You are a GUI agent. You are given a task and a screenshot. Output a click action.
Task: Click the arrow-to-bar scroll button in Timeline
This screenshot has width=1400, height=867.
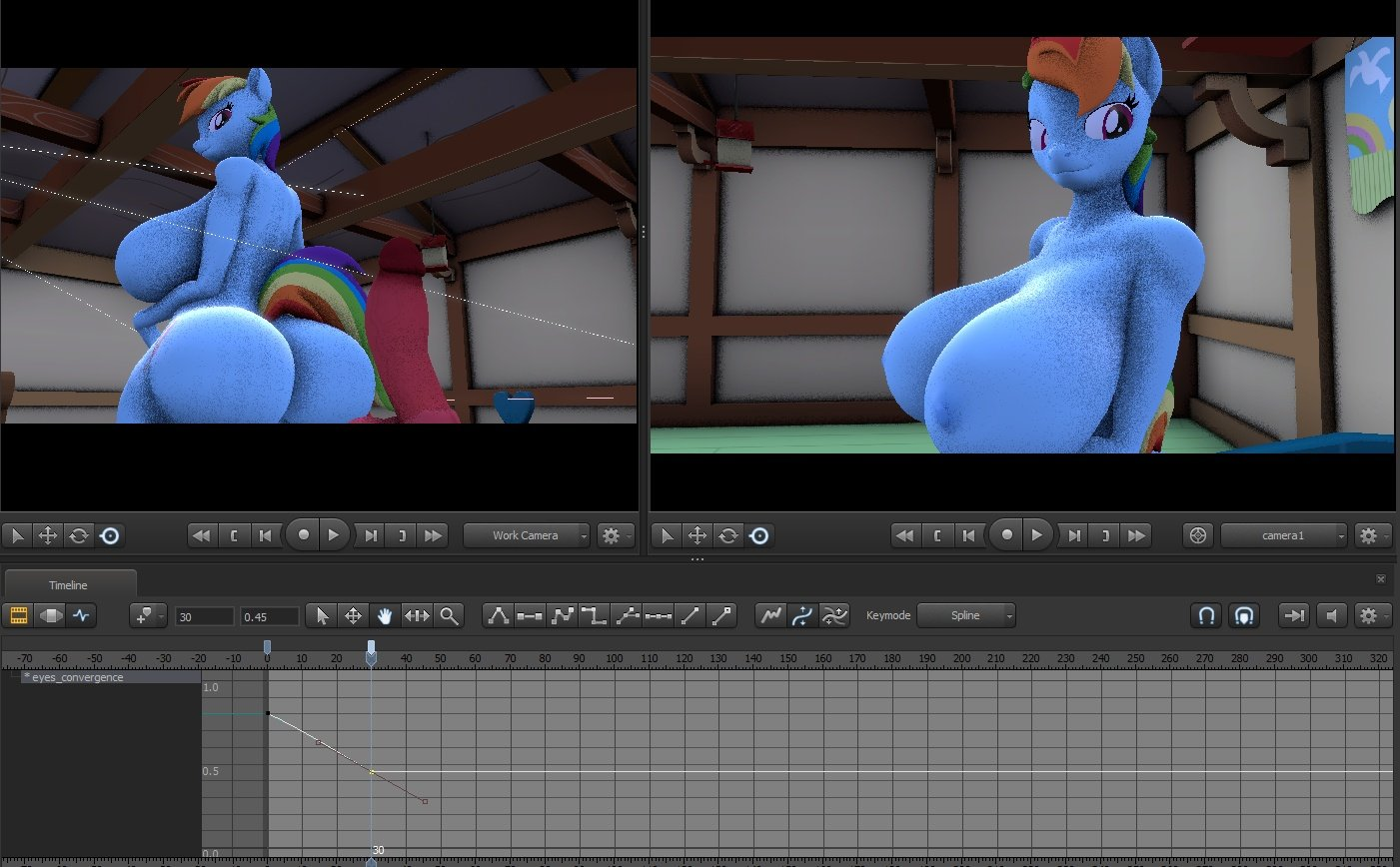1294,615
